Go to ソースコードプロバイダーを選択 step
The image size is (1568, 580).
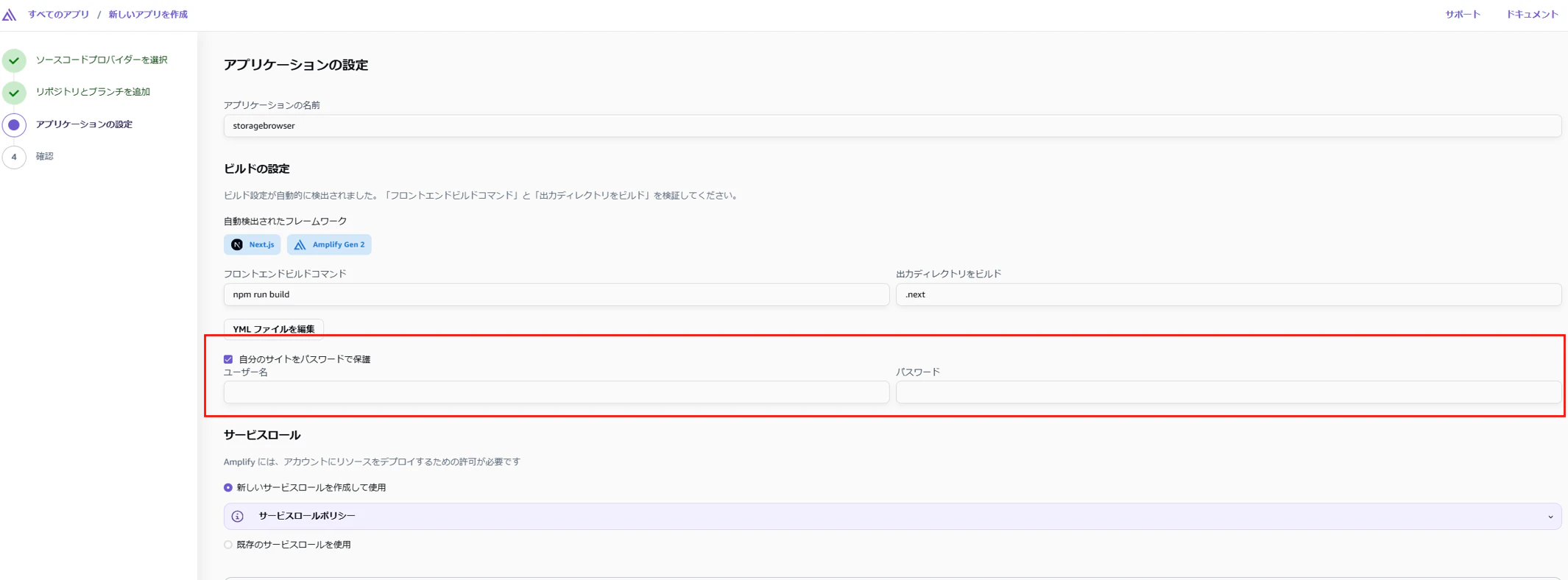click(x=102, y=60)
